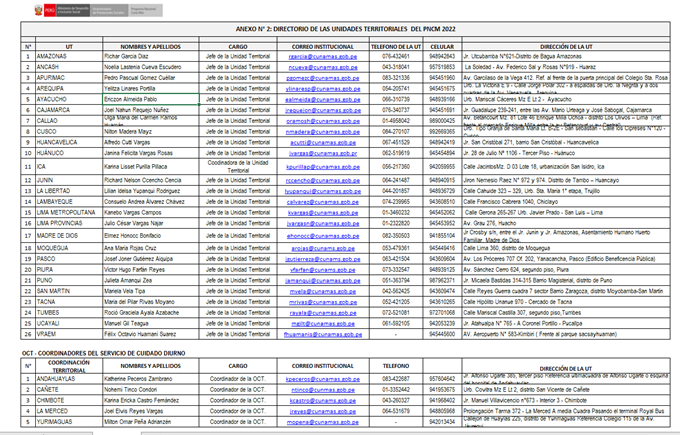This screenshot has width=680, height=435.
Task: Click the phone number '072-521081'
Action: 396,313
